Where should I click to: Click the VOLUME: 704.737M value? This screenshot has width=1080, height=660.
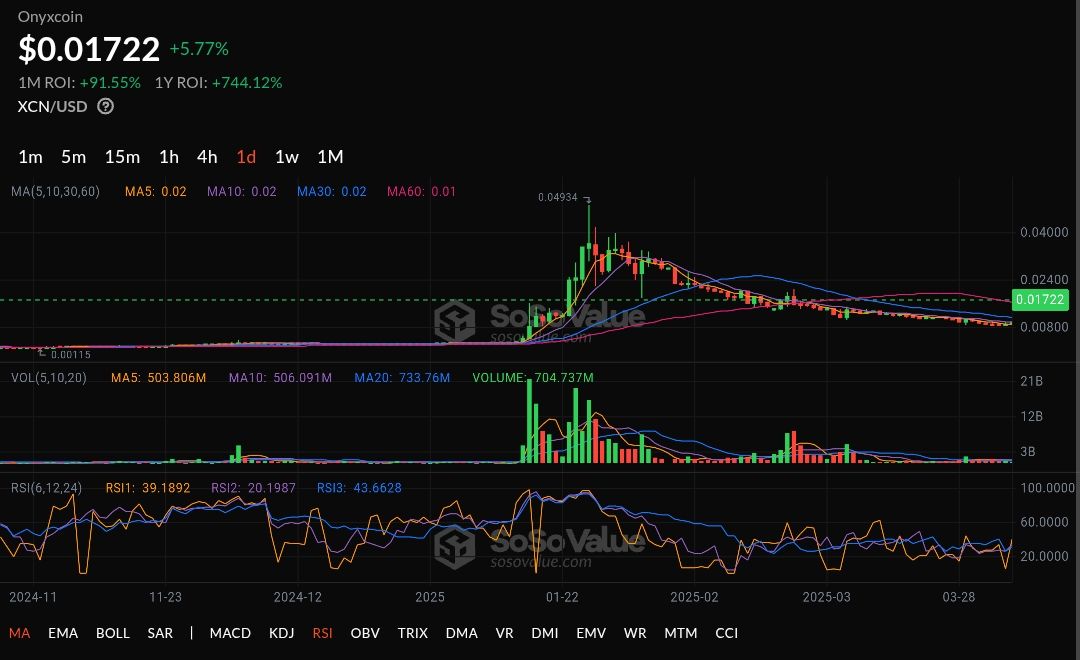click(x=532, y=378)
